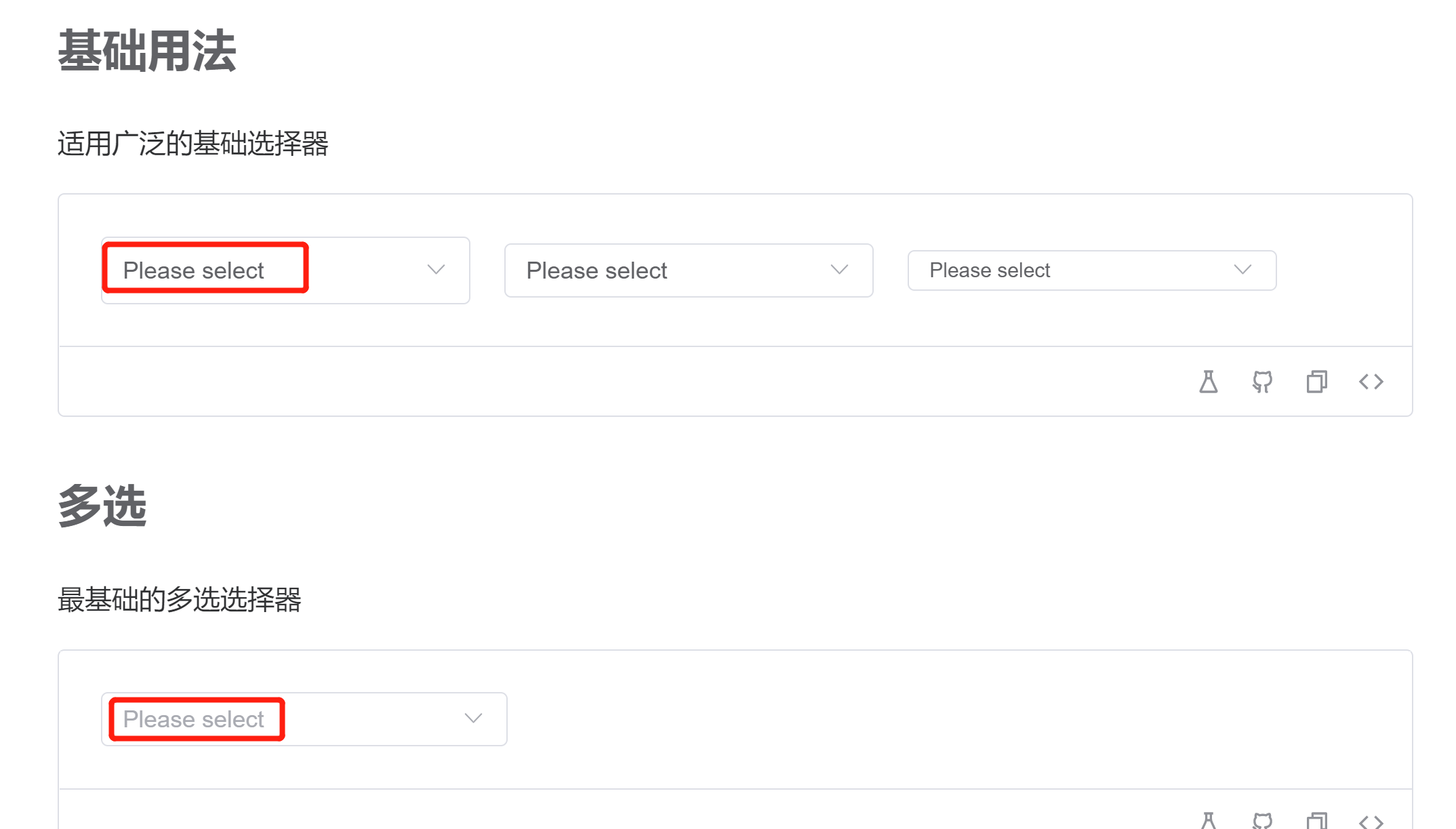Open the online playground via the flask icon
This screenshot has width=1456, height=829.
pos(1209,381)
